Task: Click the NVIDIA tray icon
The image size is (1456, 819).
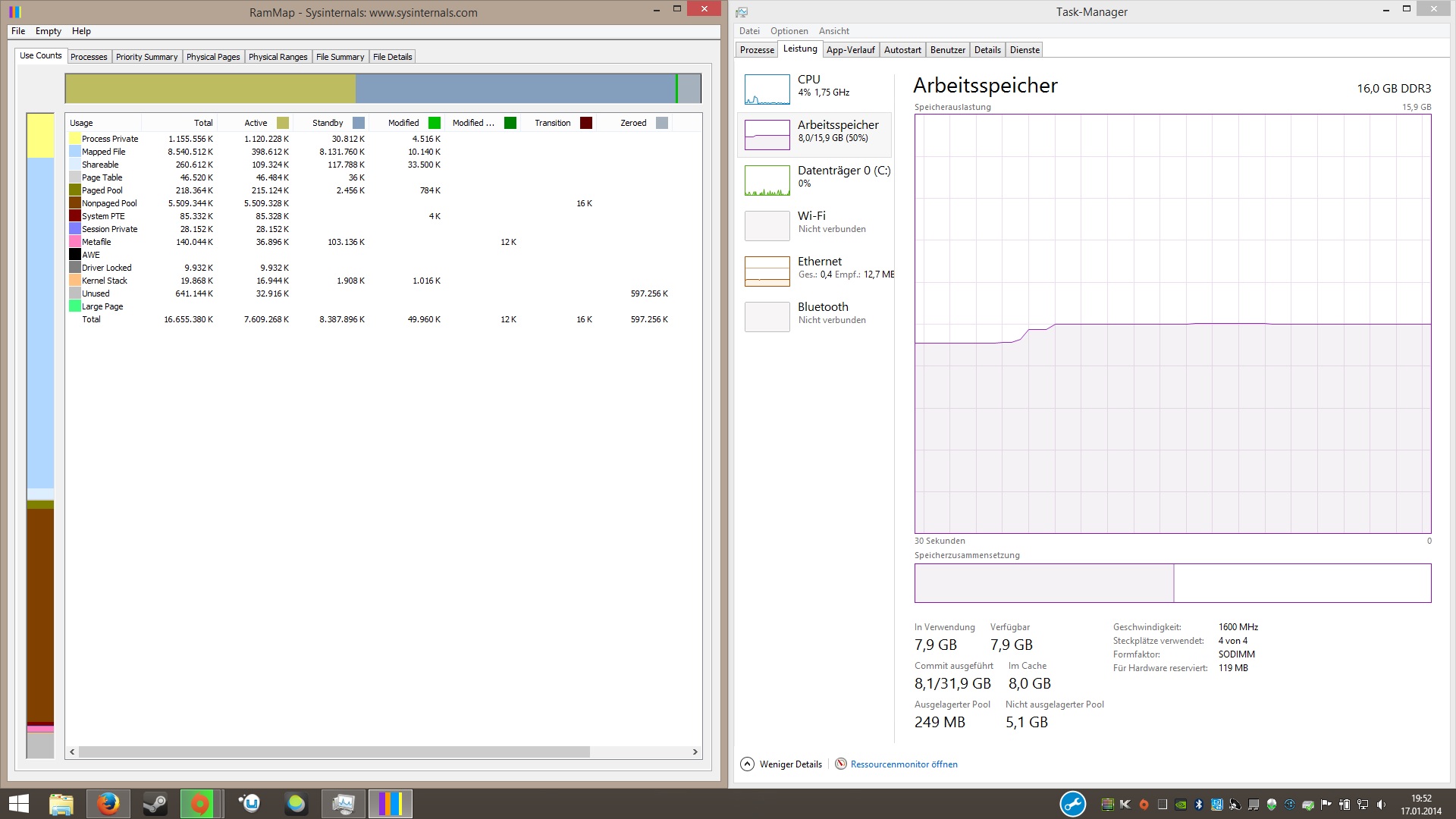Action: coord(1181,805)
